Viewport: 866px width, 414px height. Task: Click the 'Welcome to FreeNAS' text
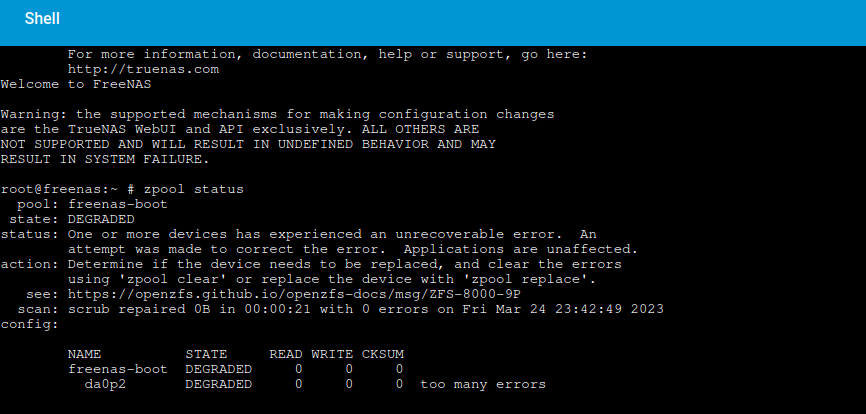76,84
